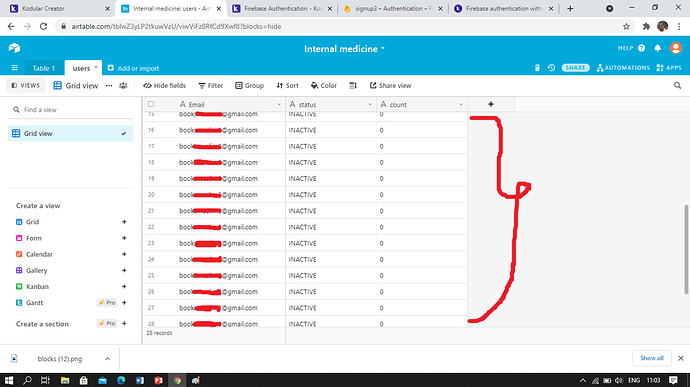Expand the blocks (12).png download chevron
Screen dimensions: 690x387
click(x=107, y=359)
